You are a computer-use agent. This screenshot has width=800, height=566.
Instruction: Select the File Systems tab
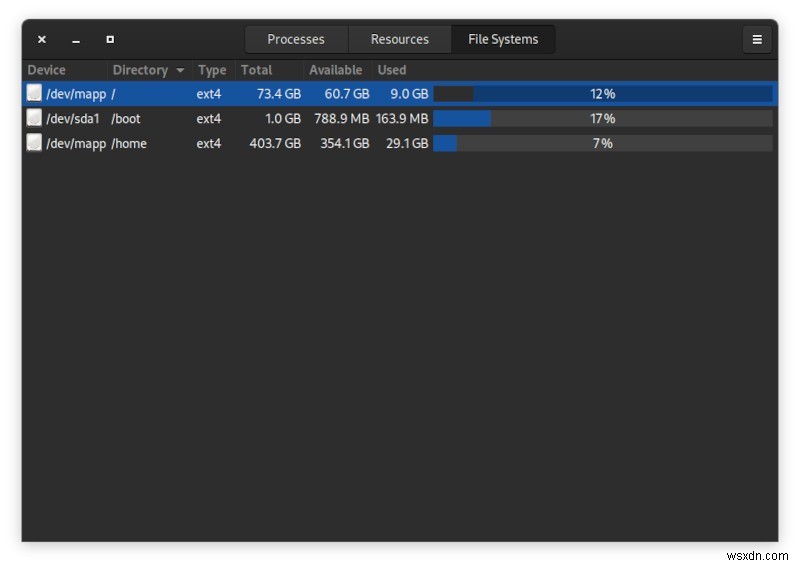[503, 39]
